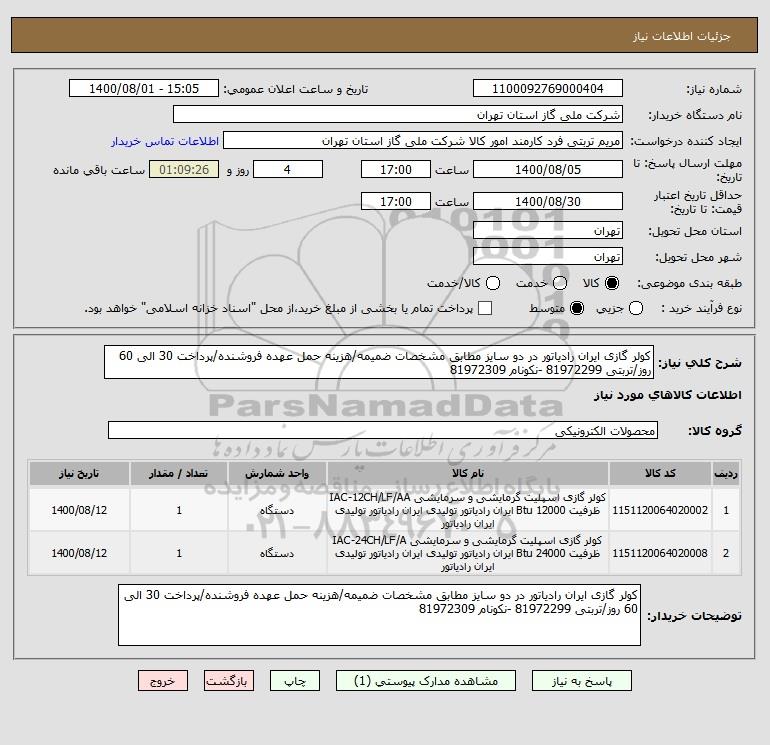Screen dimensions: 770x745
Task: Click the تاریخ نیاز column header
Action: coord(79,473)
